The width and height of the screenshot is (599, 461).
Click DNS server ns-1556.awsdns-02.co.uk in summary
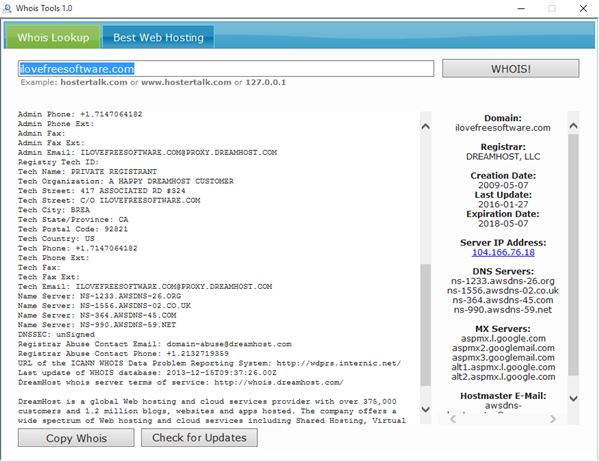[x=503, y=291]
